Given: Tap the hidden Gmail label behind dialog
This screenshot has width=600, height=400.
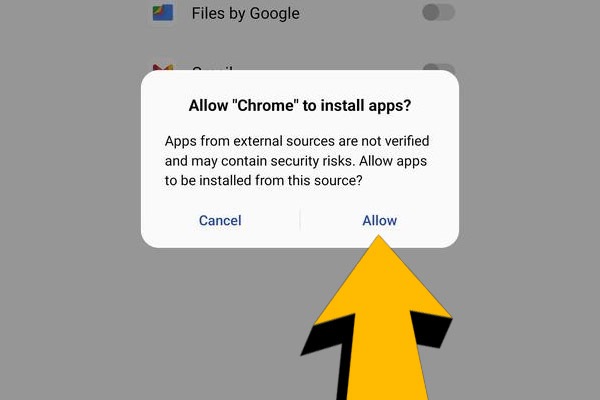Looking at the screenshot, I should point(212,68).
